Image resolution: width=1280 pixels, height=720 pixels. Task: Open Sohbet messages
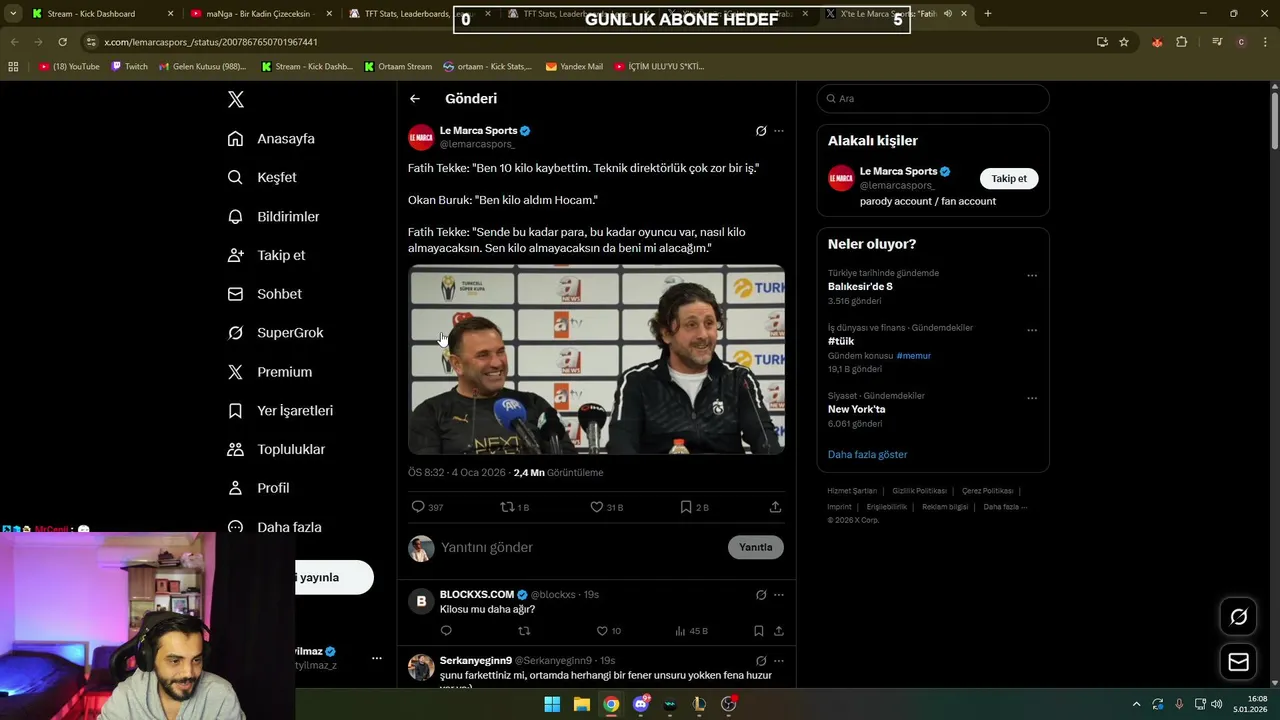click(264, 294)
